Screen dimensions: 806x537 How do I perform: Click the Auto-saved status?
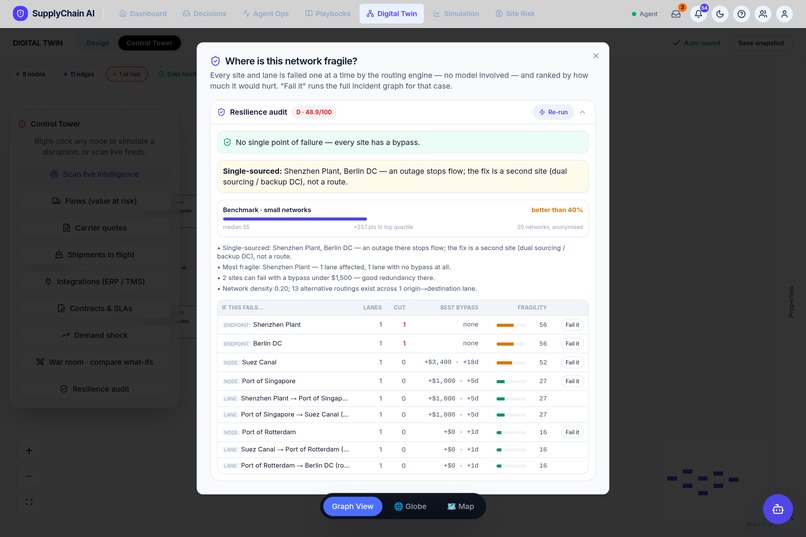(697, 43)
